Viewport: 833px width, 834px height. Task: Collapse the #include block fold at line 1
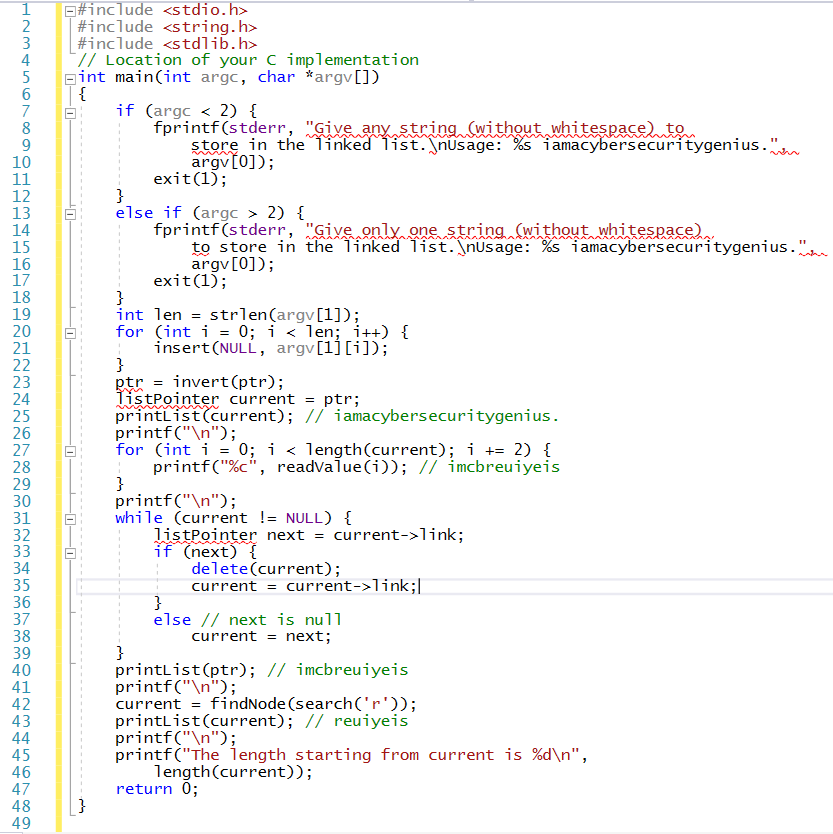coord(70,11)
